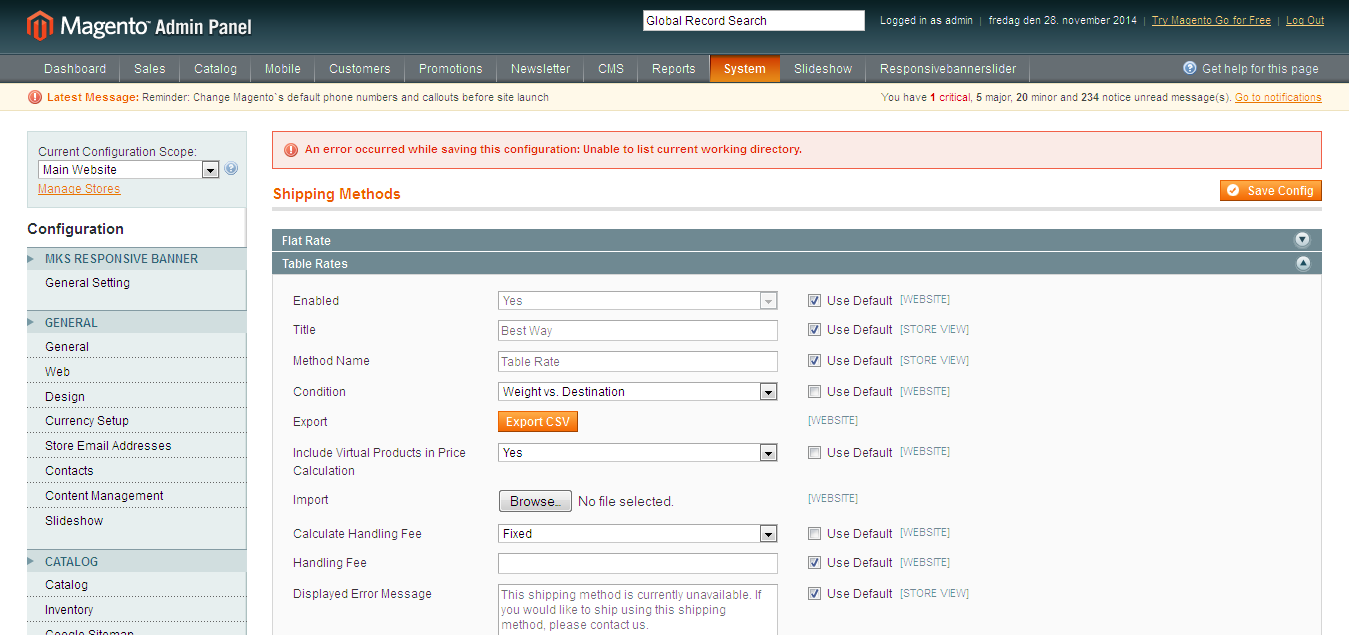Open Catalog item under CATALOG group
This screenshot has width=1349, height=635.
click(x=66, y=585)
